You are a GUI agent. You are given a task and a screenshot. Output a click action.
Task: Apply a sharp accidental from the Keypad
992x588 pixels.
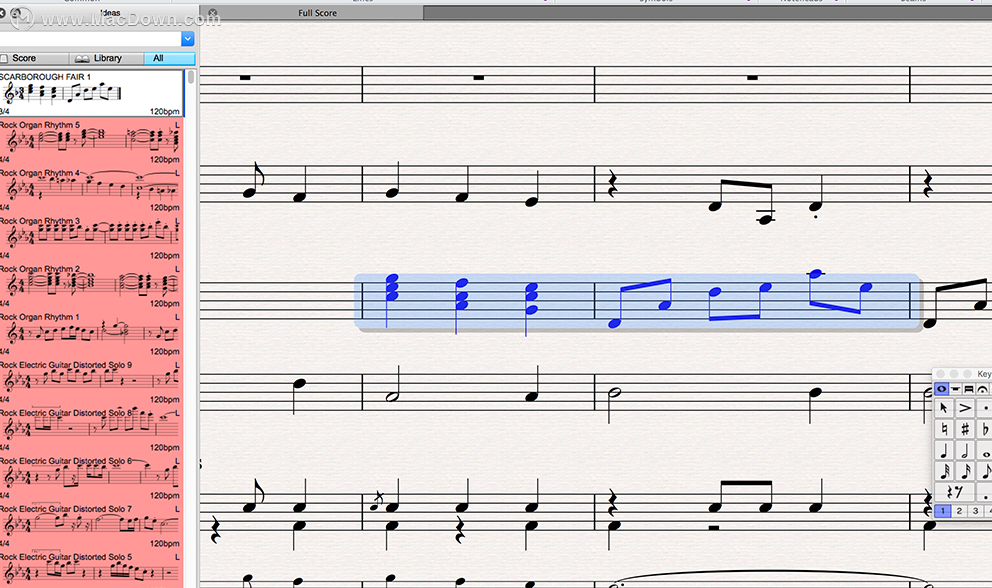click(965, 429)
